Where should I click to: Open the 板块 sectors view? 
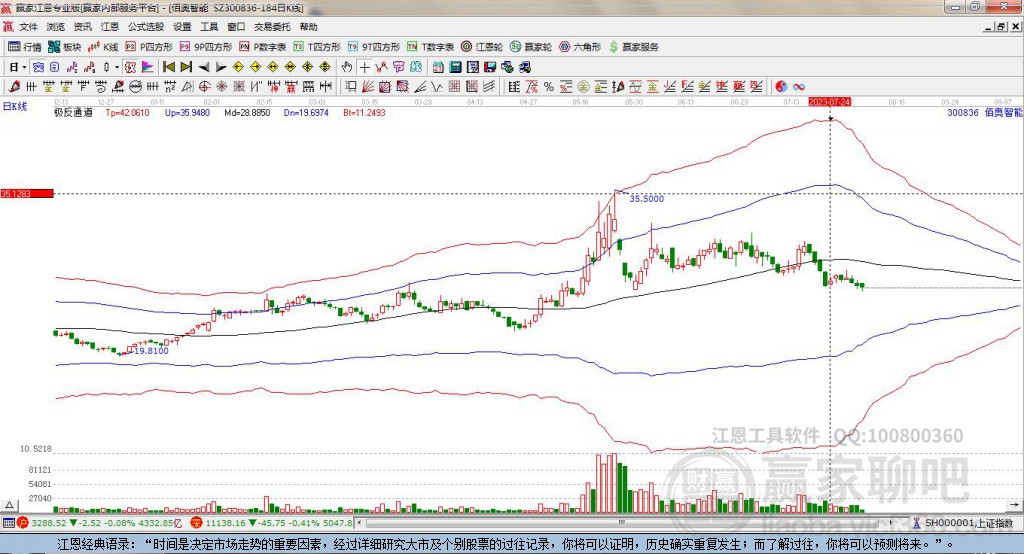65,47
